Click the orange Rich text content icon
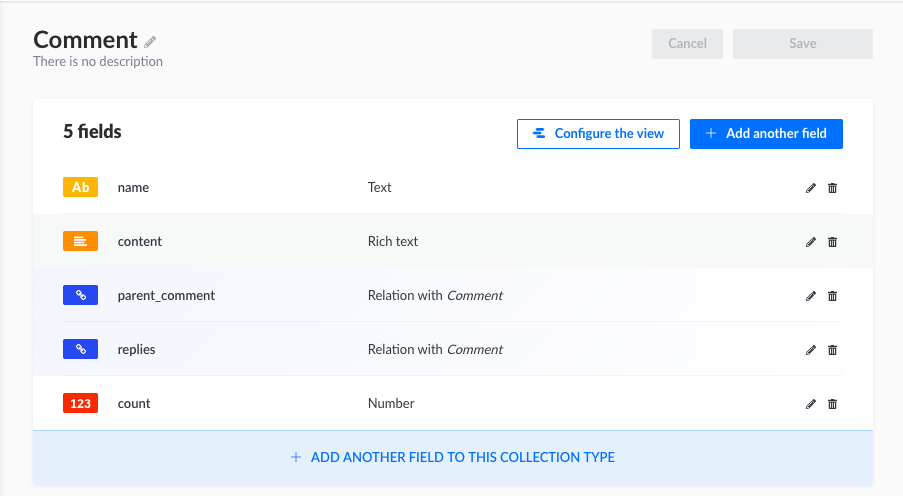 click(80, 241)
